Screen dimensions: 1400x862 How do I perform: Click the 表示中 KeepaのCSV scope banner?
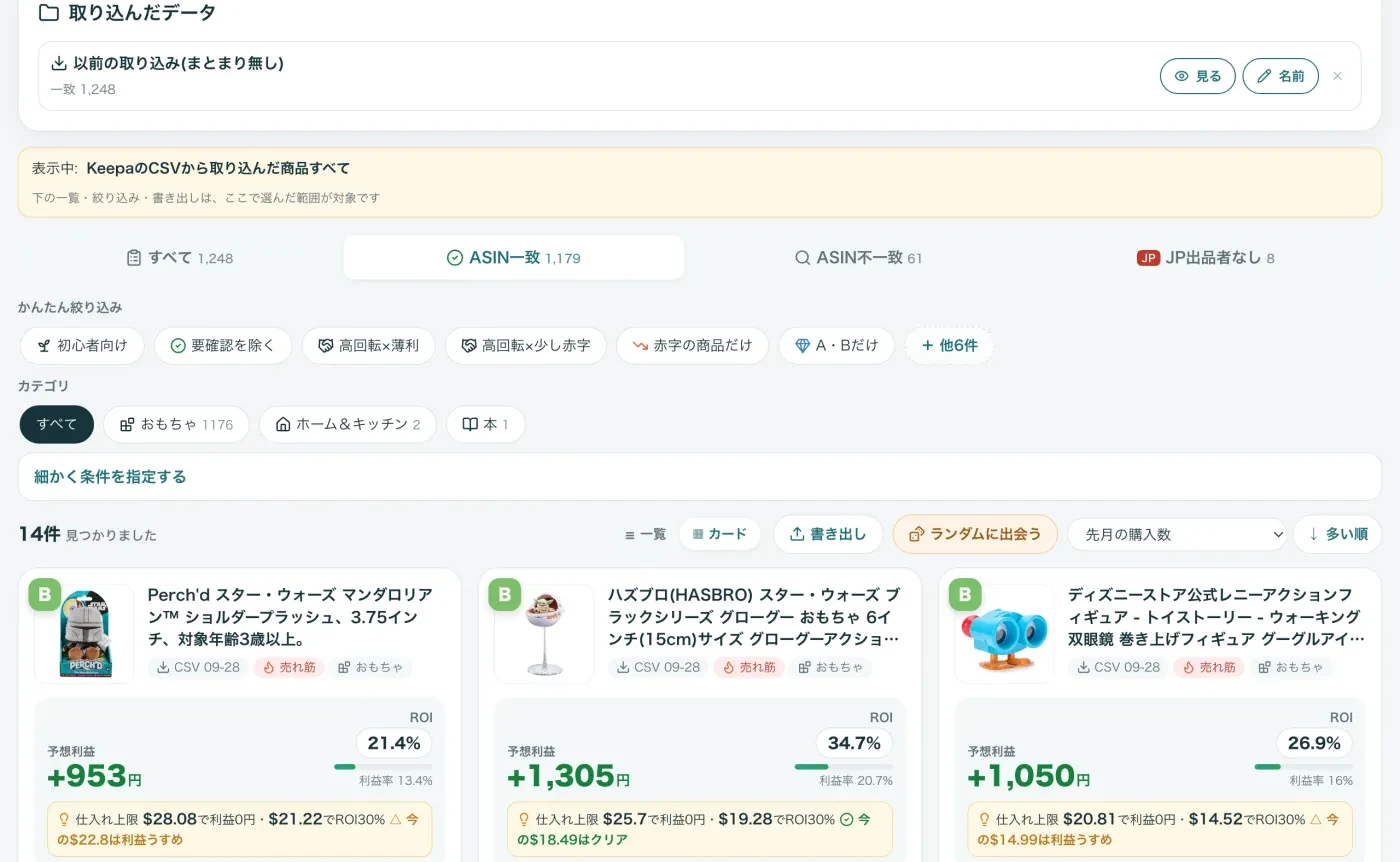700,182
